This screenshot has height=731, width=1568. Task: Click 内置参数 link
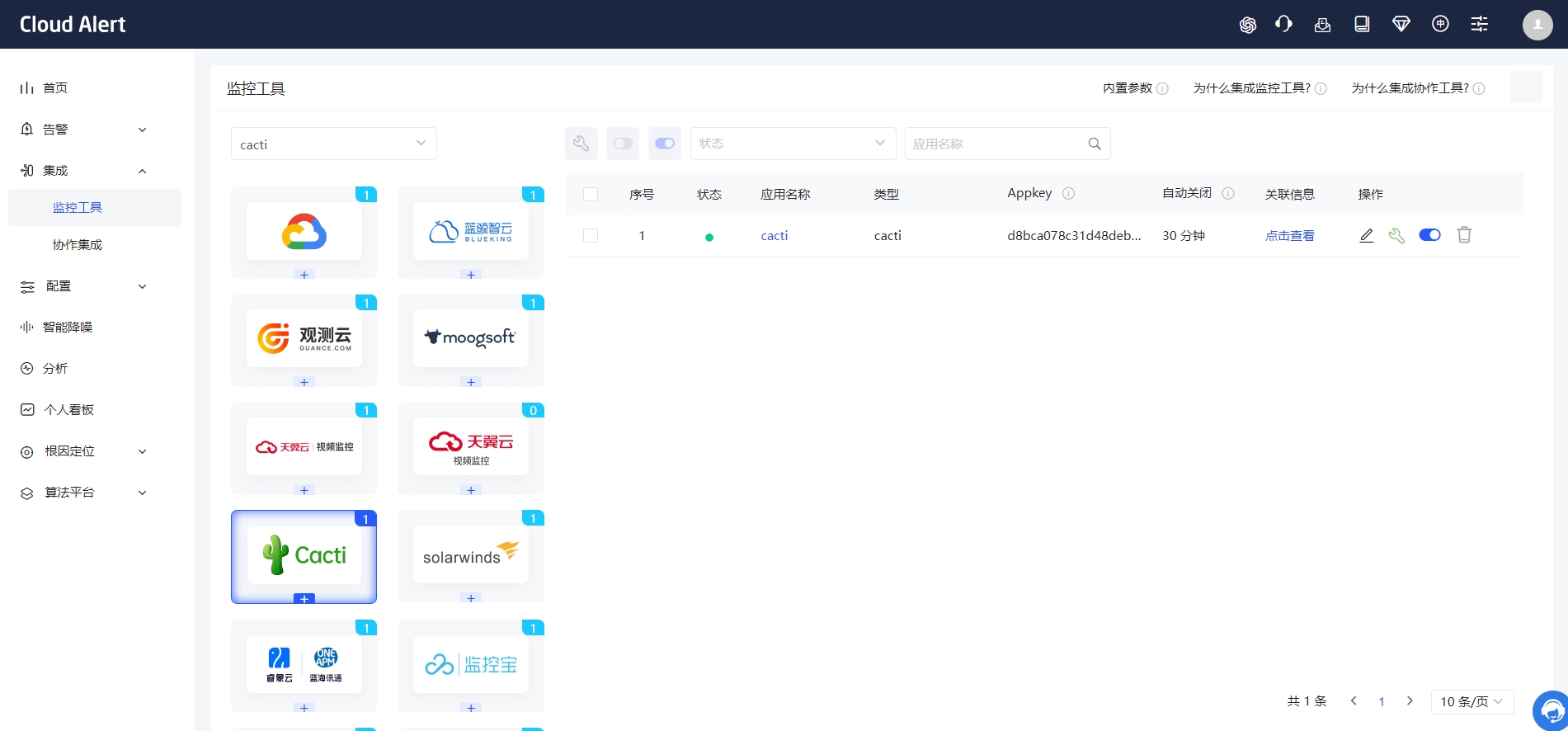point(1128,88)
